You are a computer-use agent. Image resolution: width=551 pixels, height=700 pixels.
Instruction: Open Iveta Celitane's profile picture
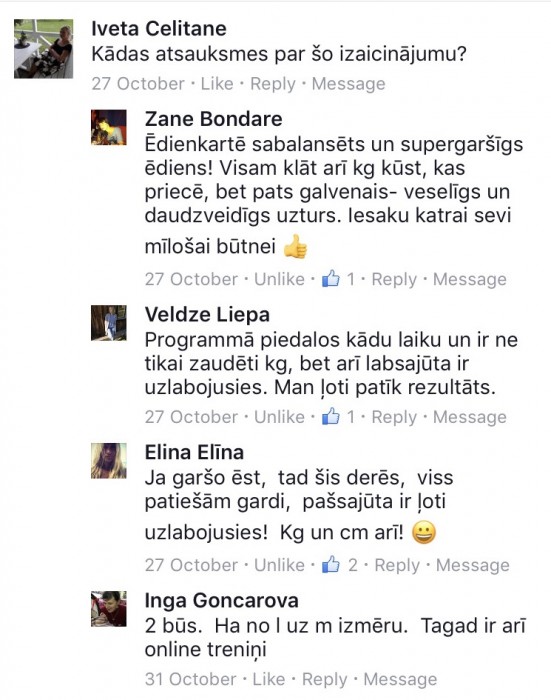(x=43, y=49)
